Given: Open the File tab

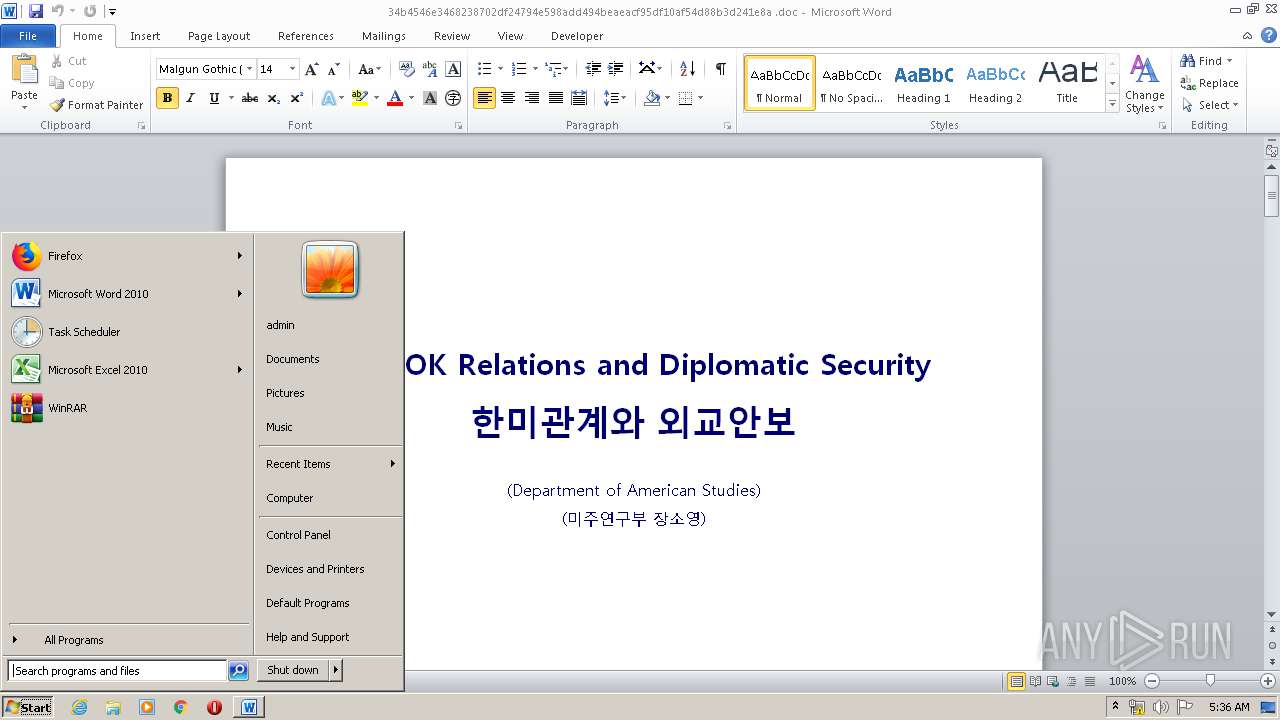Looking at the screenshot, I should [28, 36].
